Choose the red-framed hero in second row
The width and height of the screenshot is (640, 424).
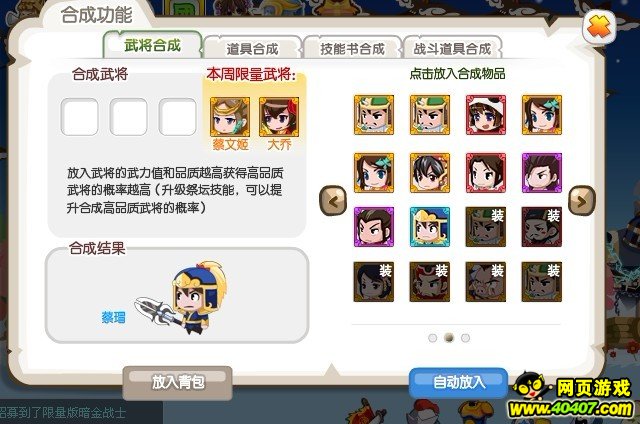point(486,173)
